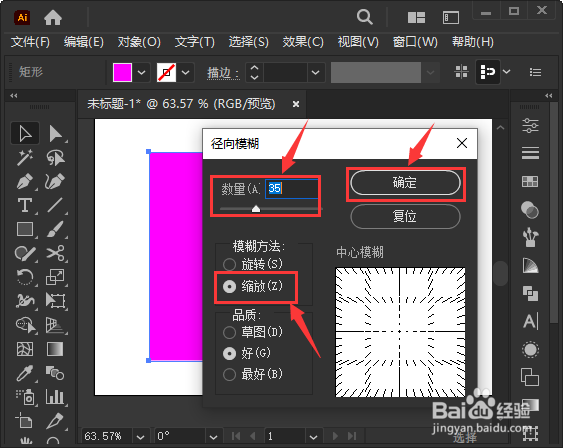This screenshot has height=448, width=563.
Task: Click the 复位 reset button
Action: (x=405, y=216)
